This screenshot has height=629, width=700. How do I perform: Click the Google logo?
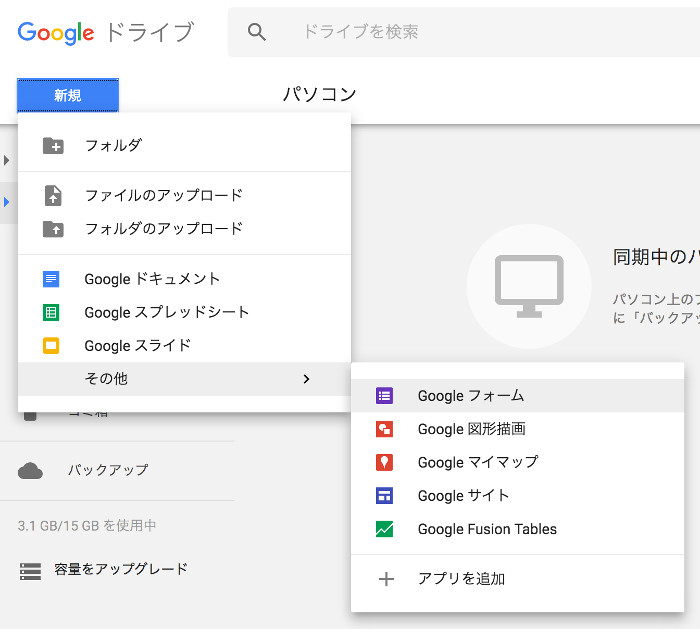(x=56, y=33)
